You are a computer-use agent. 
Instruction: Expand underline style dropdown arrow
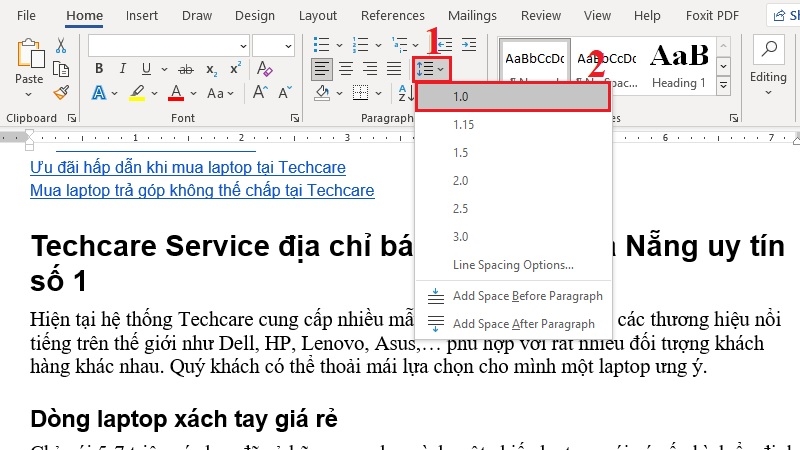[x=164, y=69]
